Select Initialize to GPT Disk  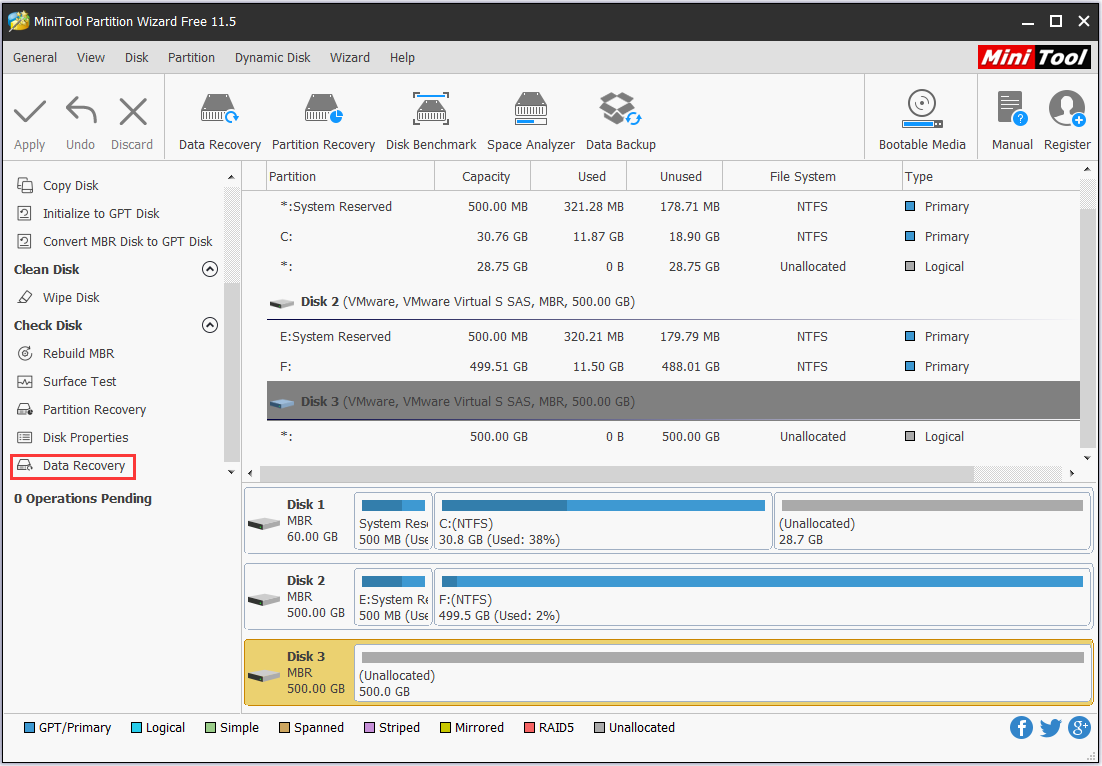88,214
